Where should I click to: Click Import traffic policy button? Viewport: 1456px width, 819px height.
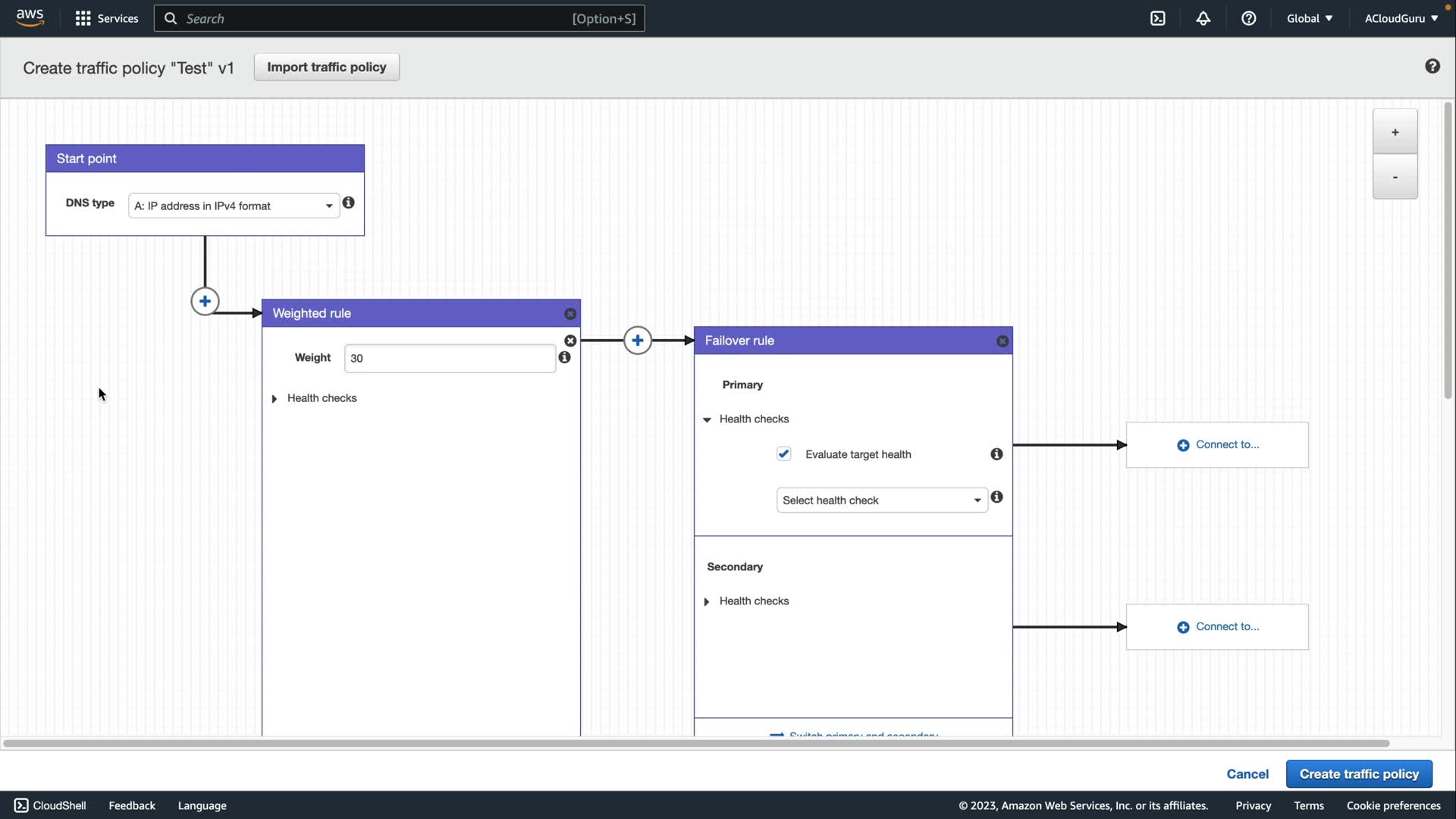tap(326, 67)
